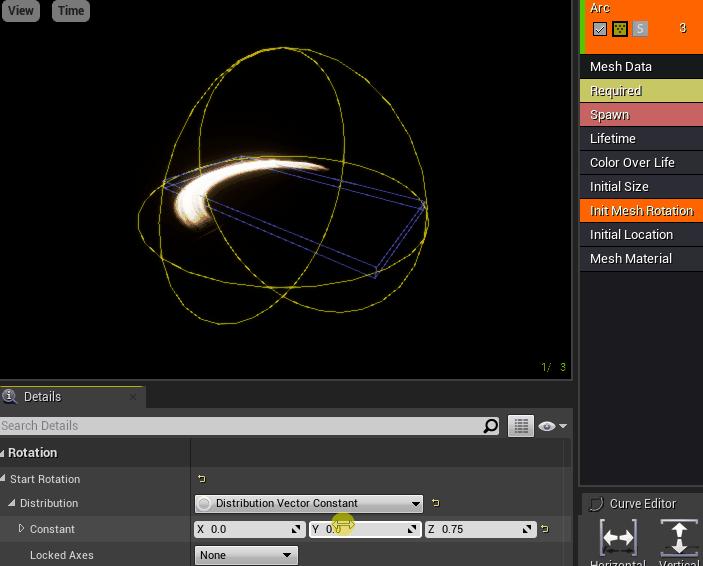The height and width of the screenshot is (566, 703).
Task: Click the Horizontal fit curve icon
Action: coord(618,538)
